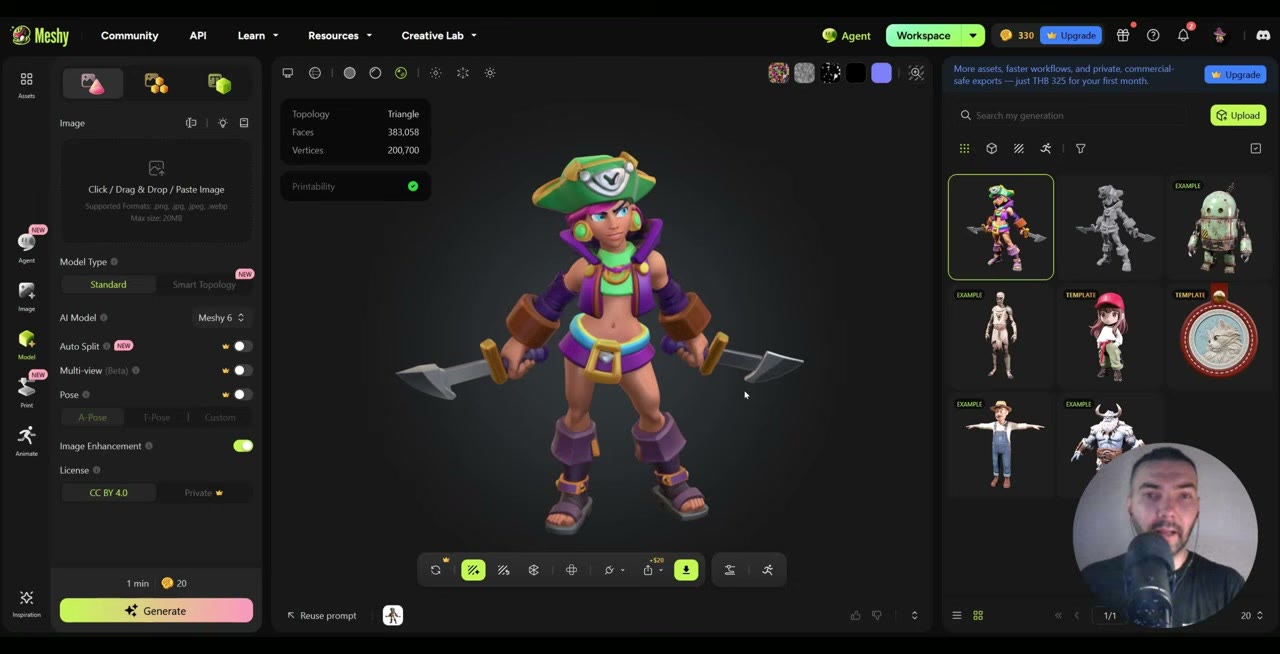Screen dimensions: 1280x654
Task: Click the green download button in viewport toolbar
Action: [686, 570]
